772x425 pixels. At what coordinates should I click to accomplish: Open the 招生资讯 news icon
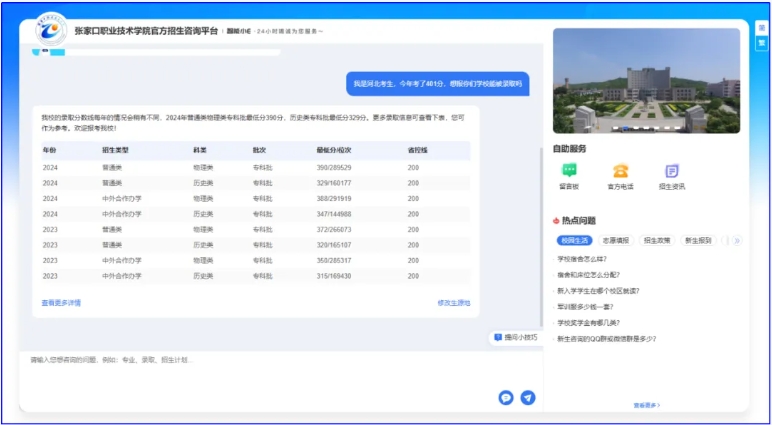(x=672, y=171)
